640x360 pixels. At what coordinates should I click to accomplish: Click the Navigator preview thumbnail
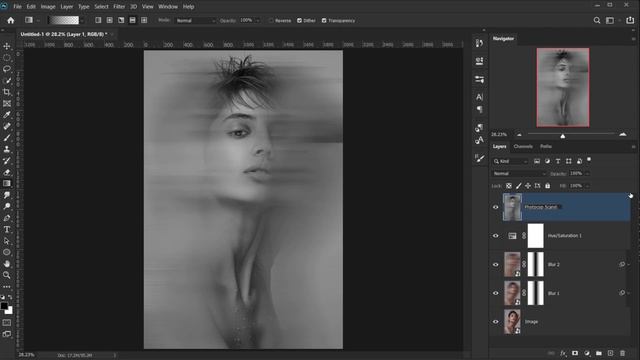click(563, 87)
